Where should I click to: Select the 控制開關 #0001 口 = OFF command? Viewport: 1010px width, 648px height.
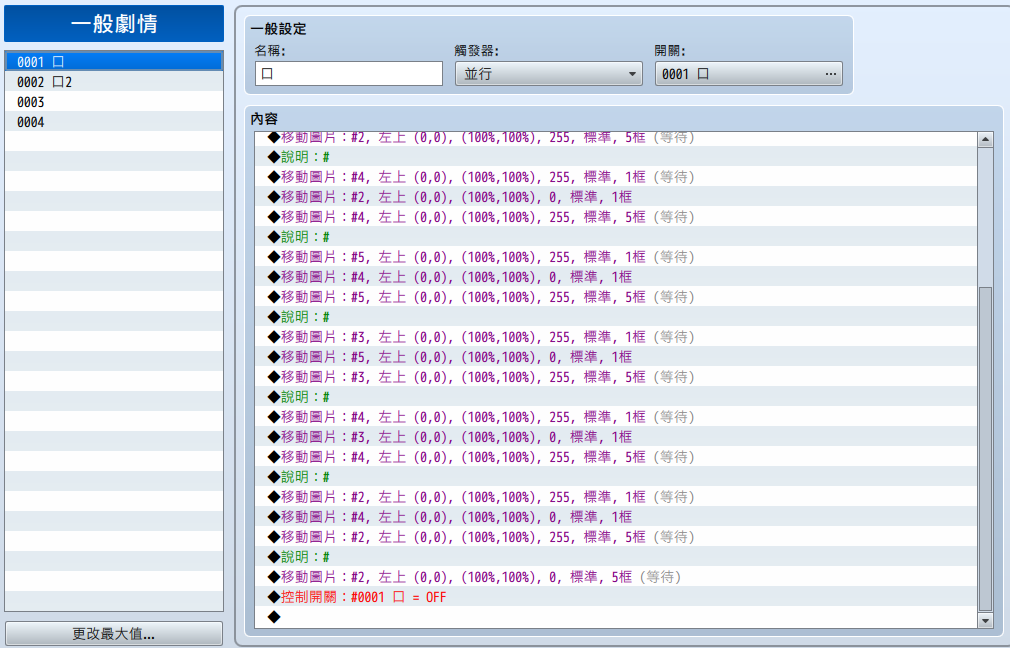pyautogui.click(x=616, y=597)
